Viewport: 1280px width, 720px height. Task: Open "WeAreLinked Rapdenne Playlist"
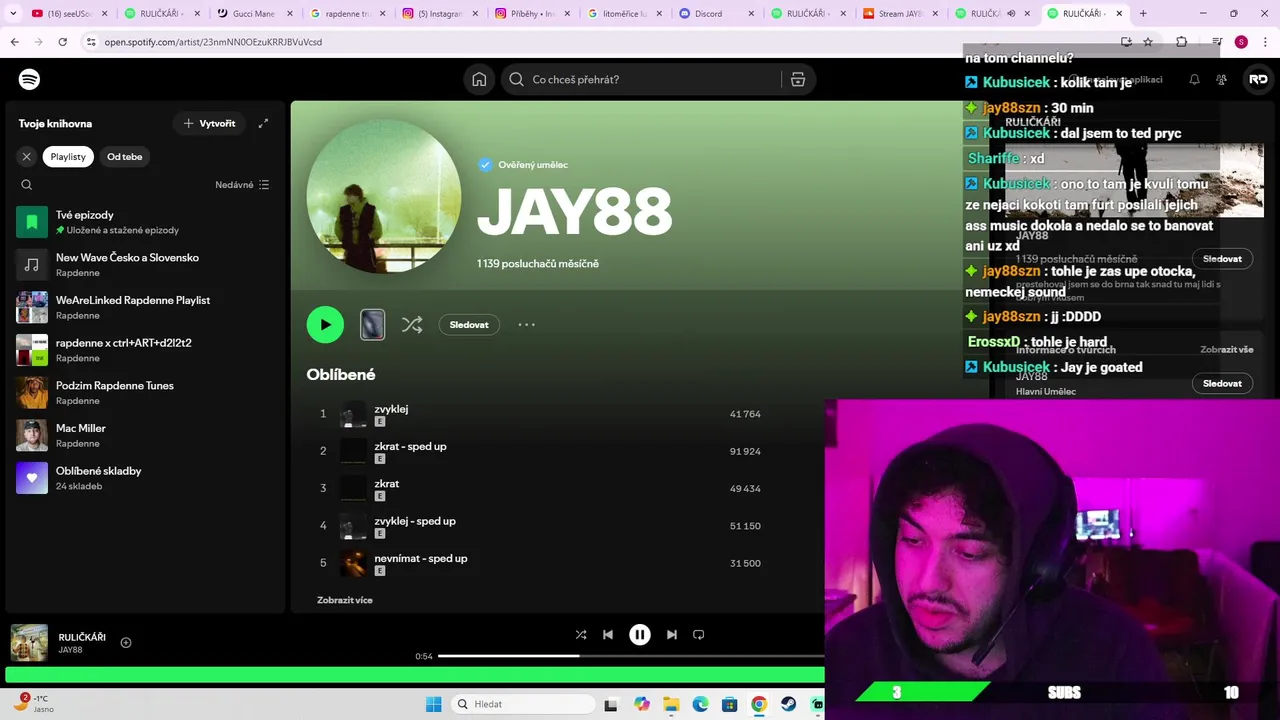pos(144,307)
